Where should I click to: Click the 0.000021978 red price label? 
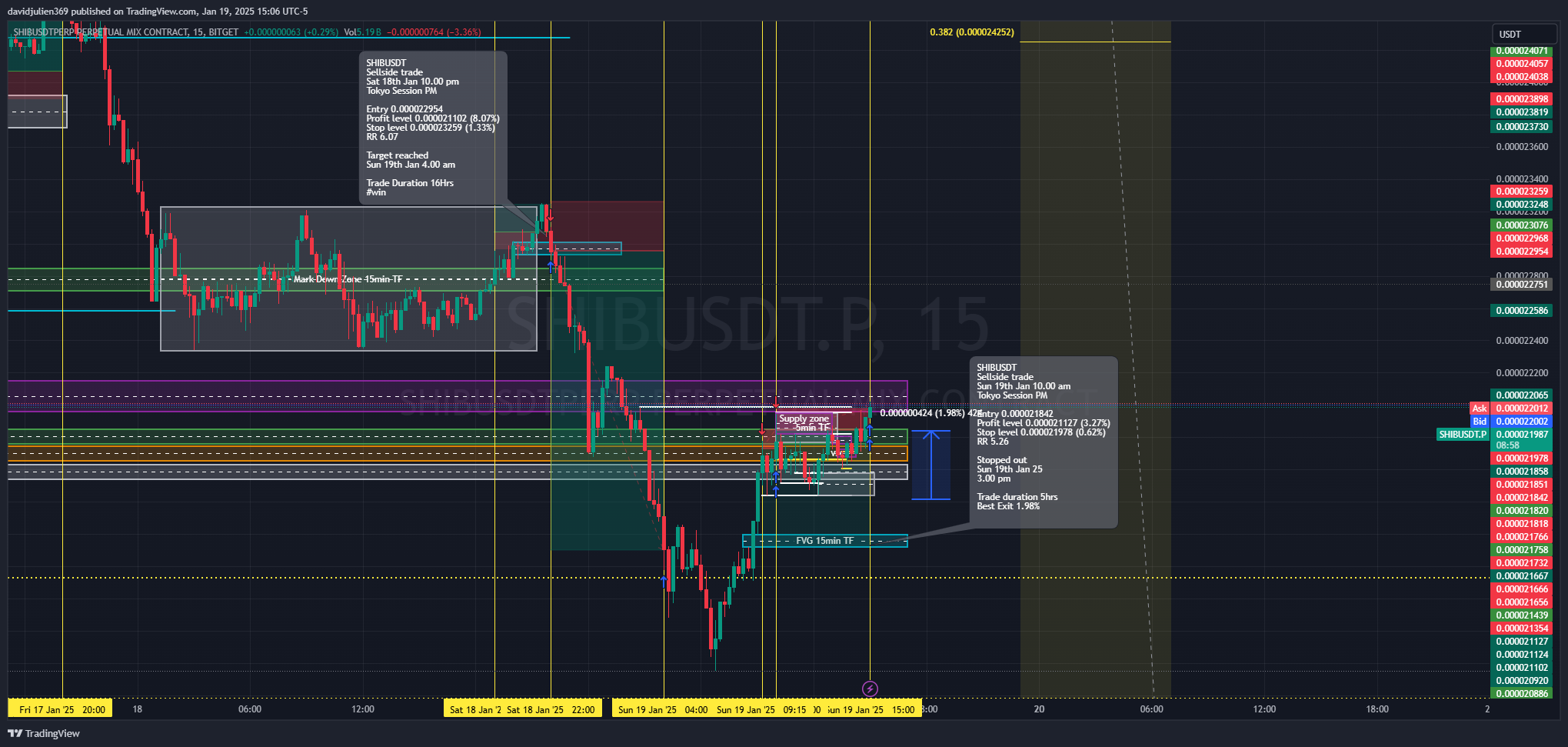tap(1522, 459)
